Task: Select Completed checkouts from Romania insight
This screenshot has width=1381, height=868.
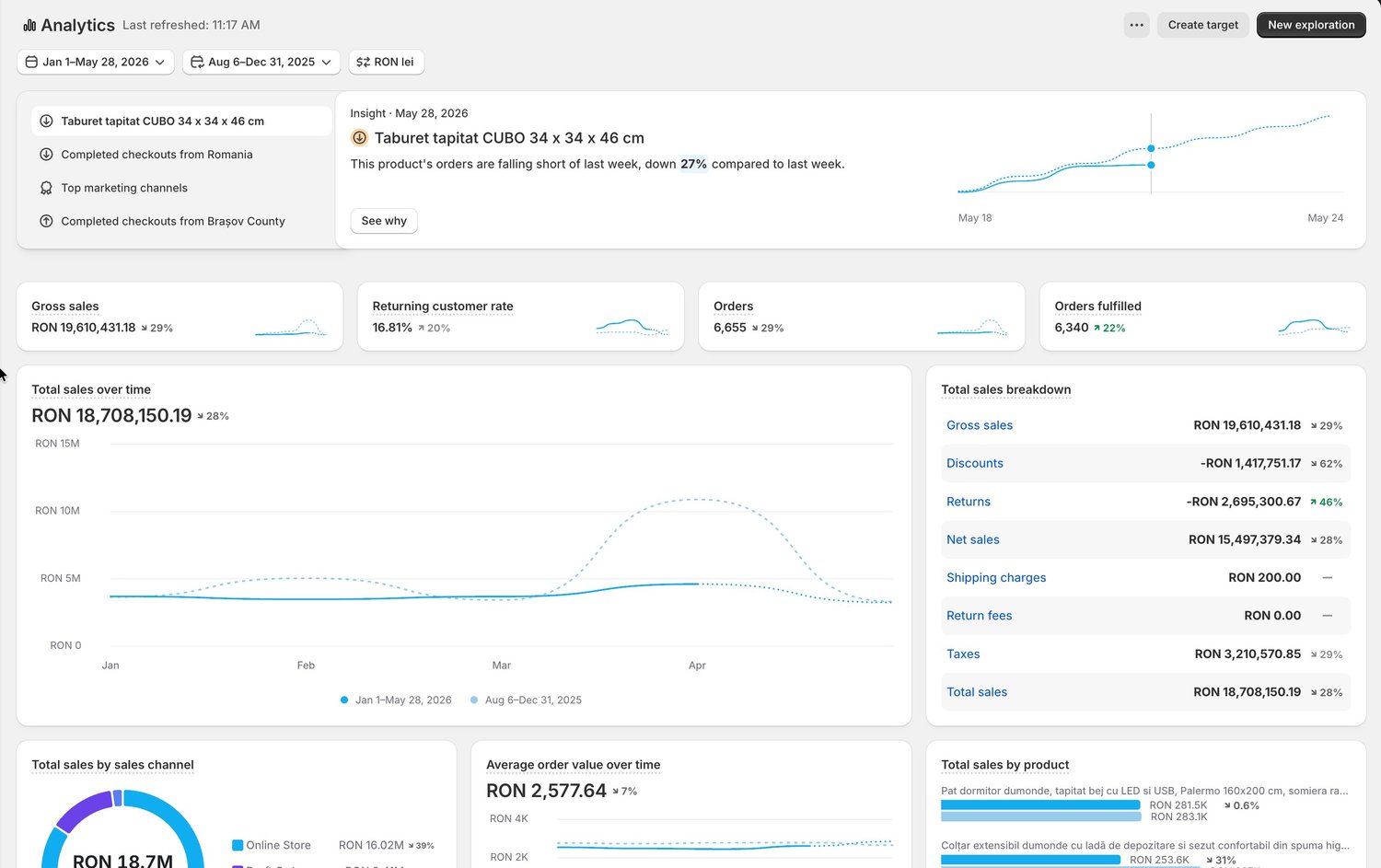Action: [181, 155]
